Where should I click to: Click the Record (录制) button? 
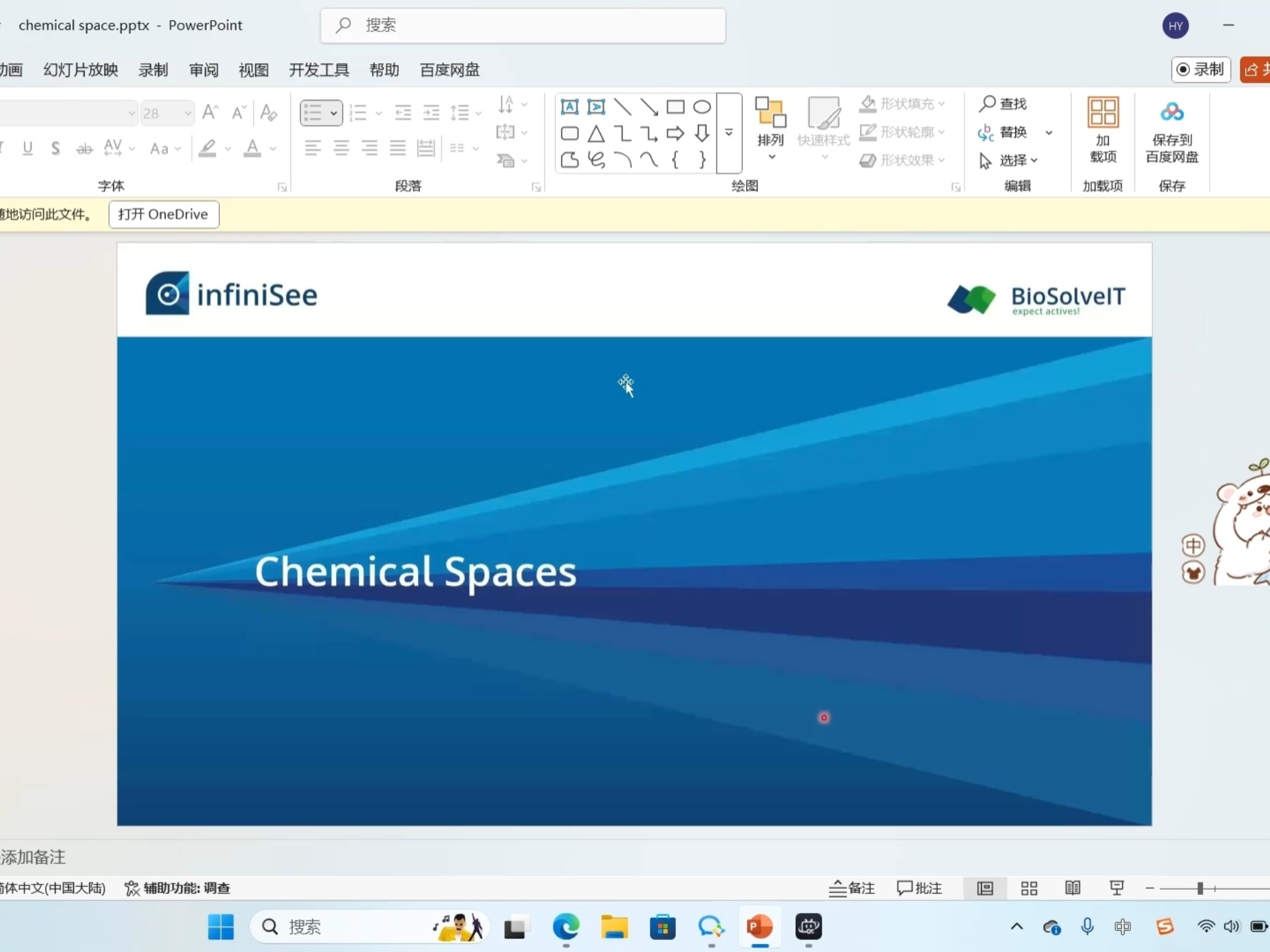coord(1201,69)
